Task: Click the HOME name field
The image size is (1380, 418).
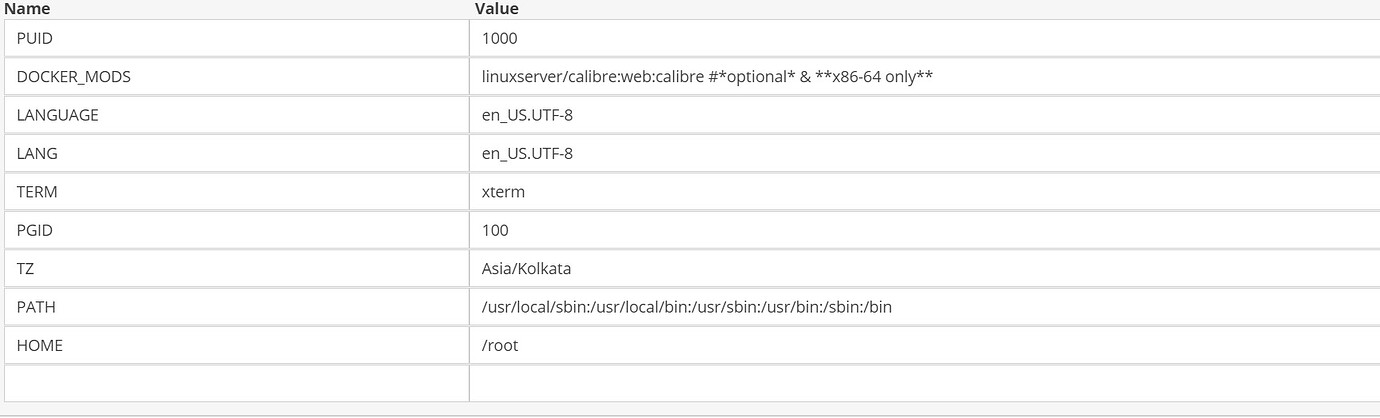Action: tap(236, 345)
